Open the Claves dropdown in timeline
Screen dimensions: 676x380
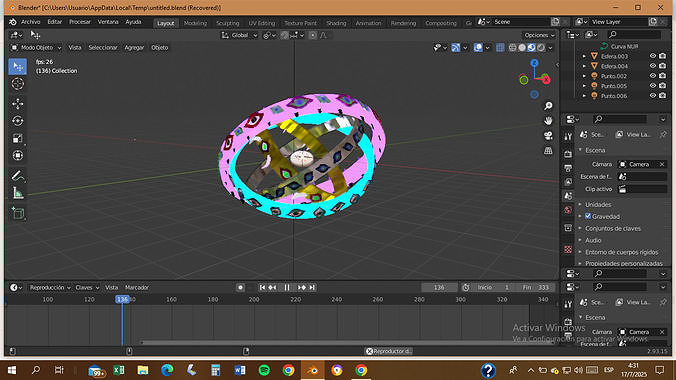87,287
